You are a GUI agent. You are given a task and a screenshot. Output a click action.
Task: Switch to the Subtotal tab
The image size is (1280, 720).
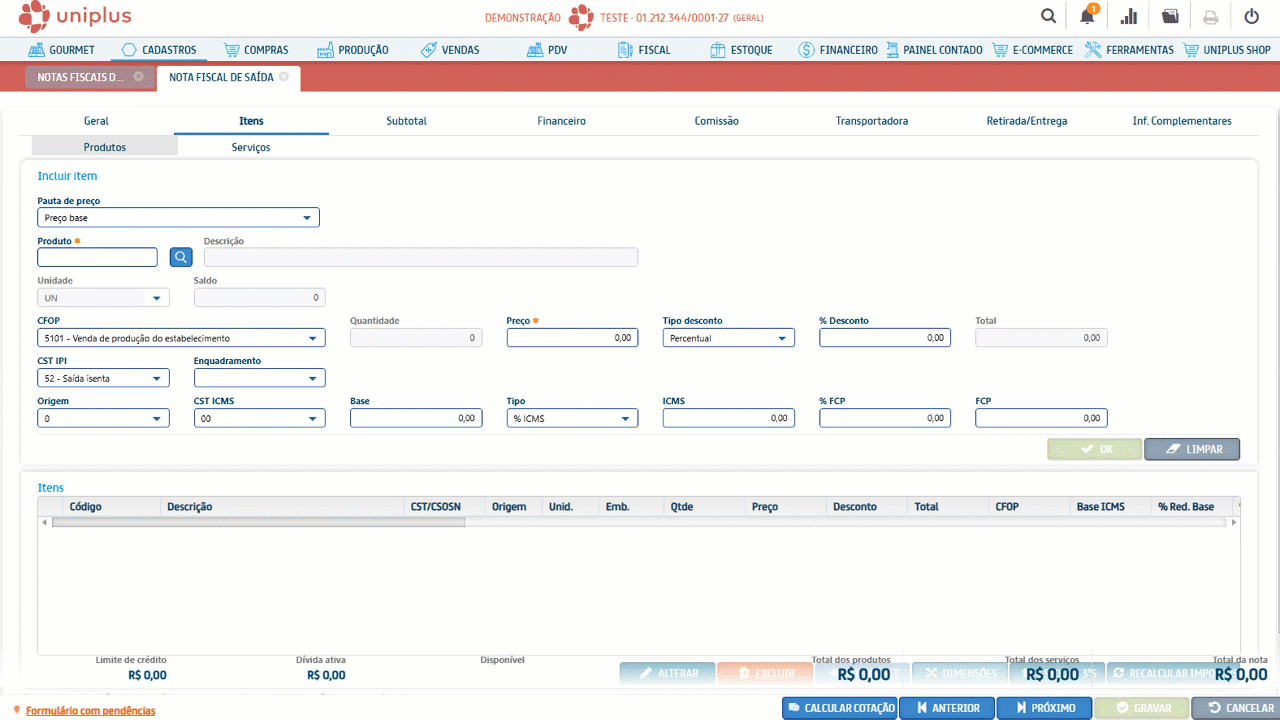click(x=406, y=121)
